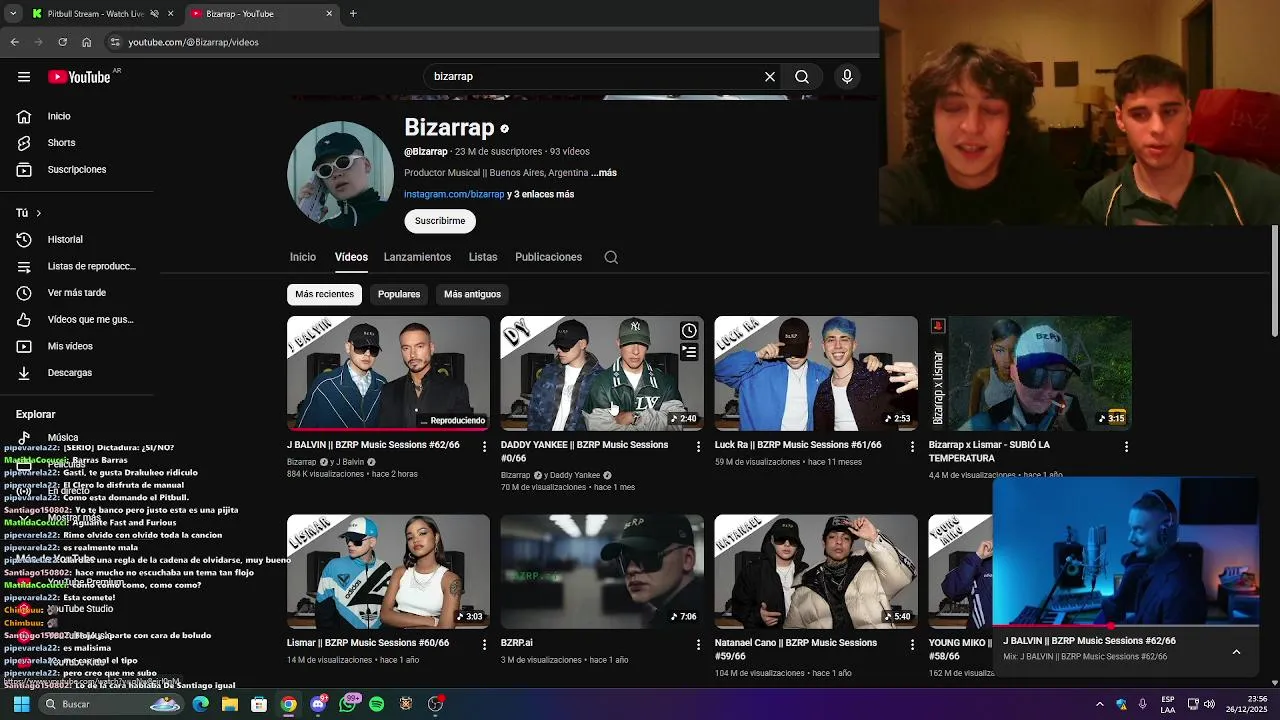This screenshot has height=720, width=1280.
Task: Switch to the Lanzamientos tab
Action: point(417,257)
